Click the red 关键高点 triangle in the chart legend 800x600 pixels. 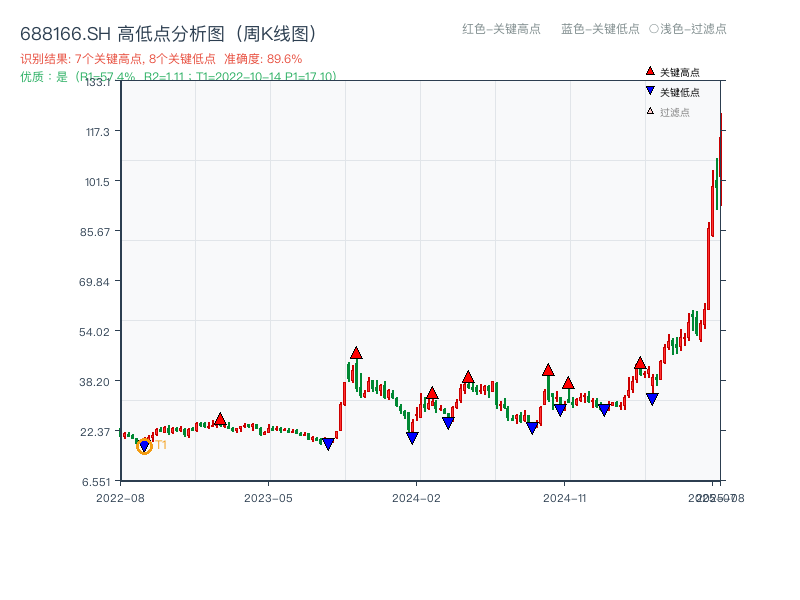point(650,71)
